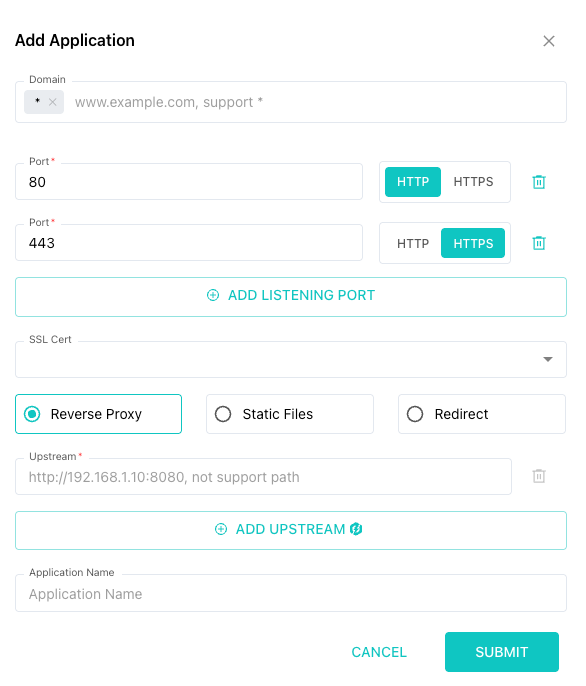
Task: Click the plus icon in Add Listening Port
Action: [x=213, y=295]
